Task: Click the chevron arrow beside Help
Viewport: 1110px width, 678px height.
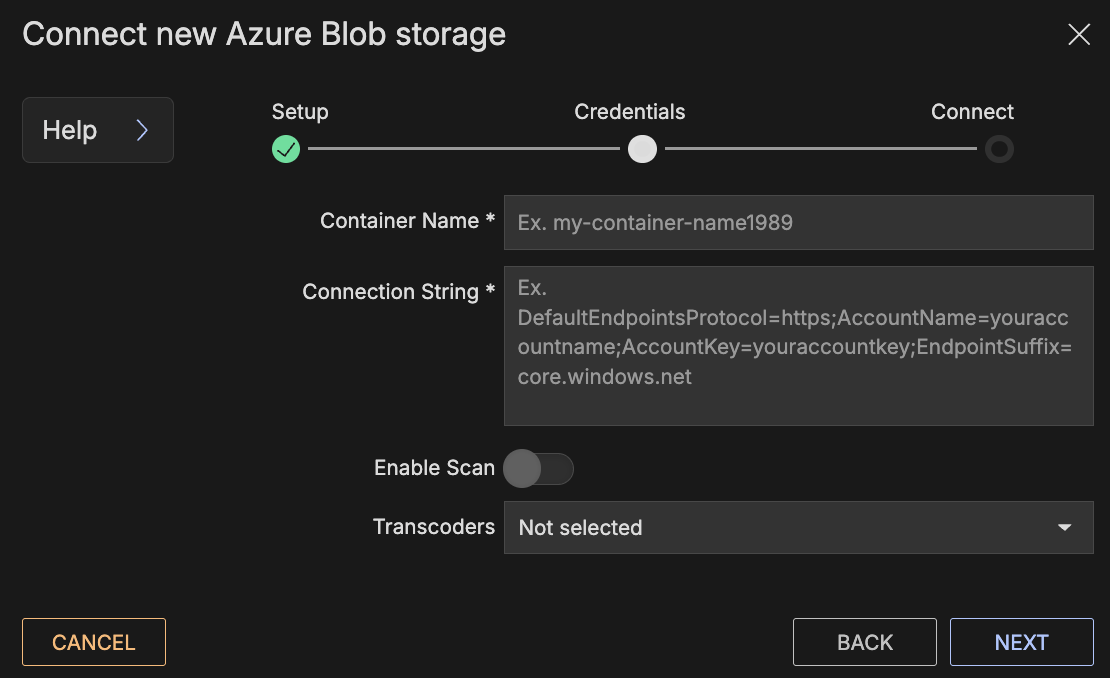Action: click(142, 130)
